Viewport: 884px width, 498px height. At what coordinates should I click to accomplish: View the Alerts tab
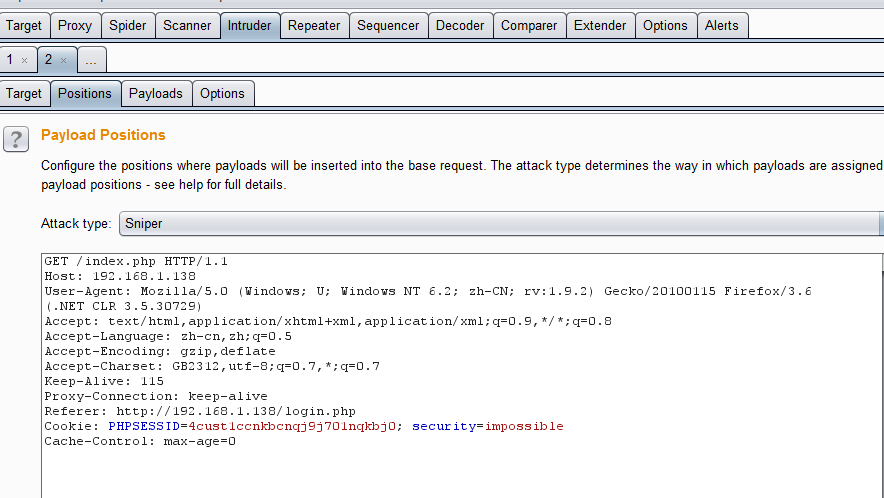click(722, 26)
